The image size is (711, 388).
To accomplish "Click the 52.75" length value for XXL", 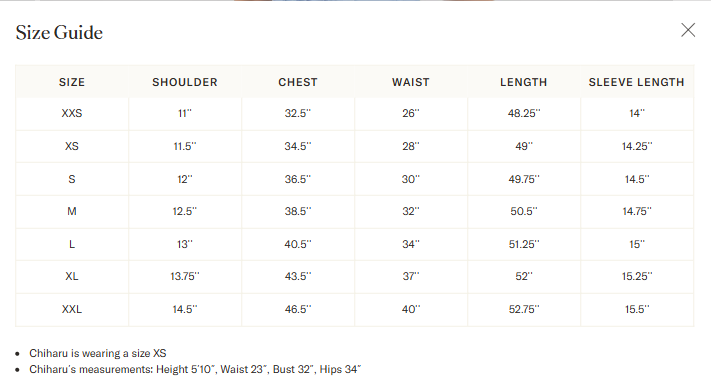I will (524, 309).
